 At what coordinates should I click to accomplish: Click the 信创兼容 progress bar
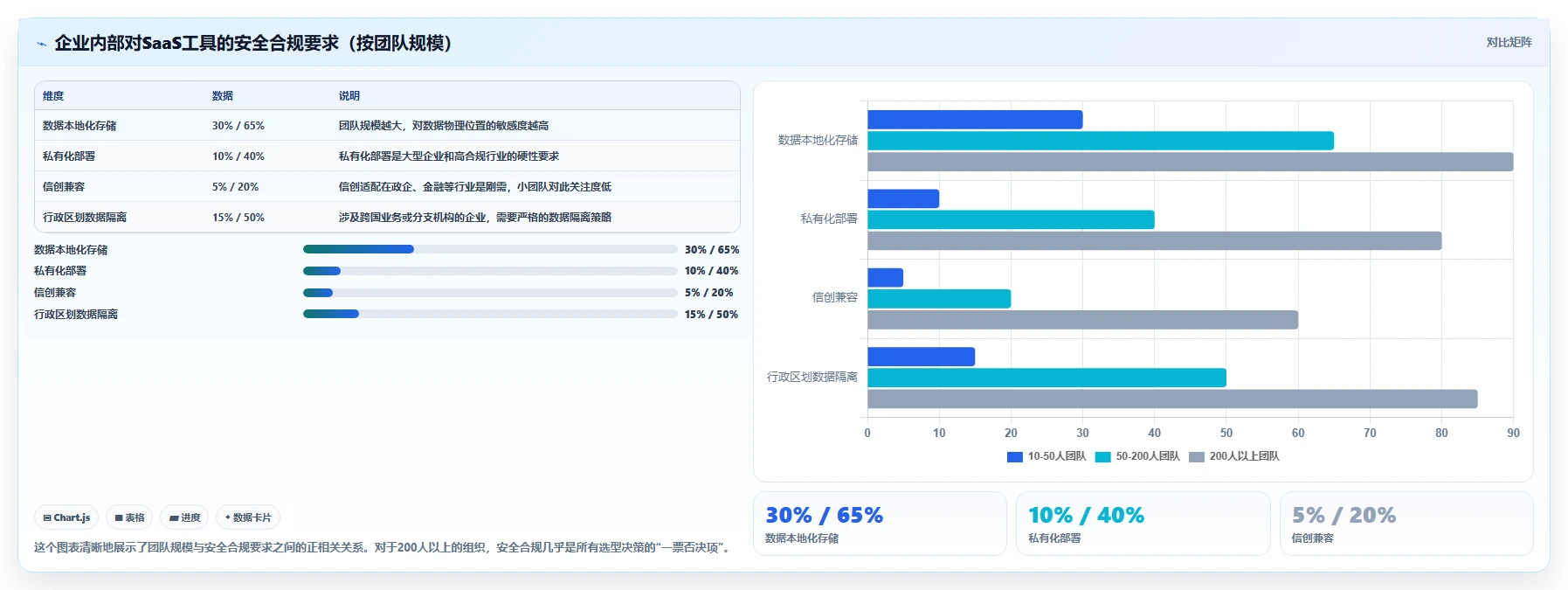pyautogui.click(x=490, y=293)
